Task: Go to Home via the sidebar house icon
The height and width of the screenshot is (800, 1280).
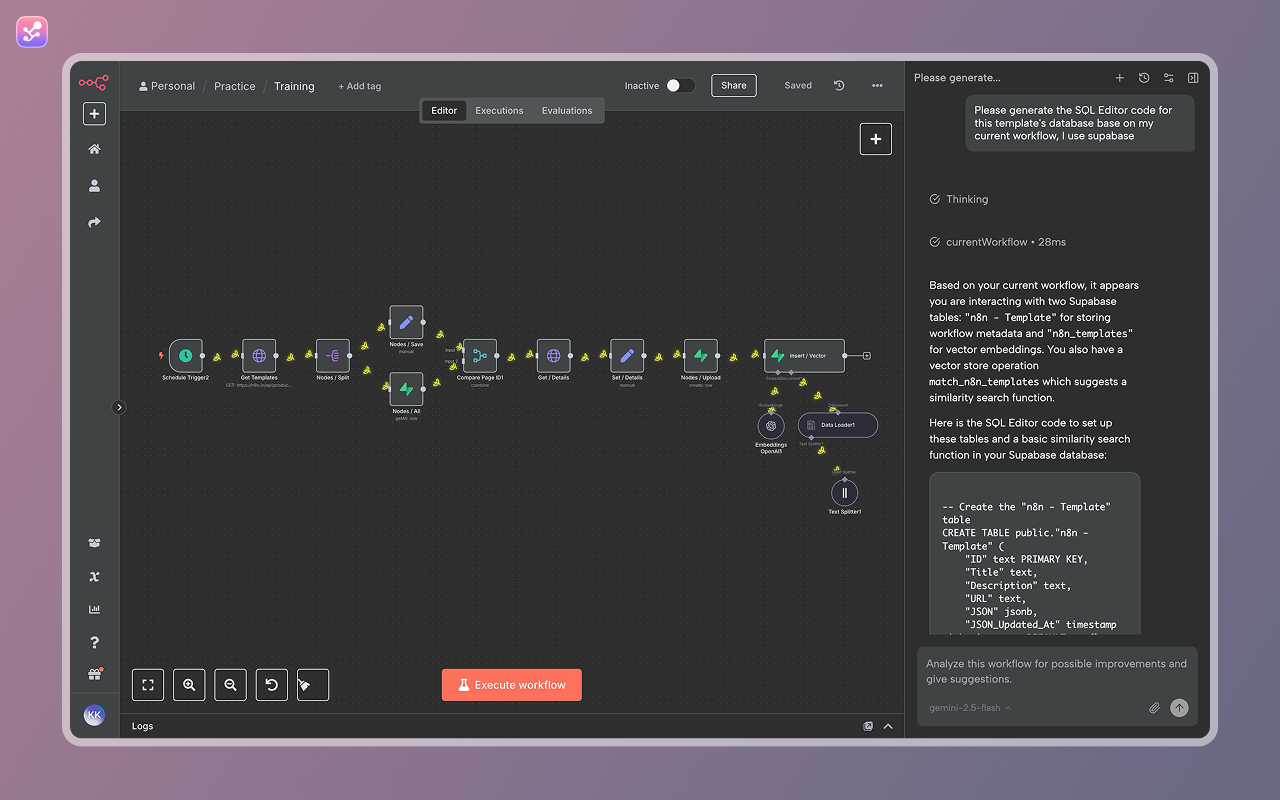Action: (x=94, y=149)
